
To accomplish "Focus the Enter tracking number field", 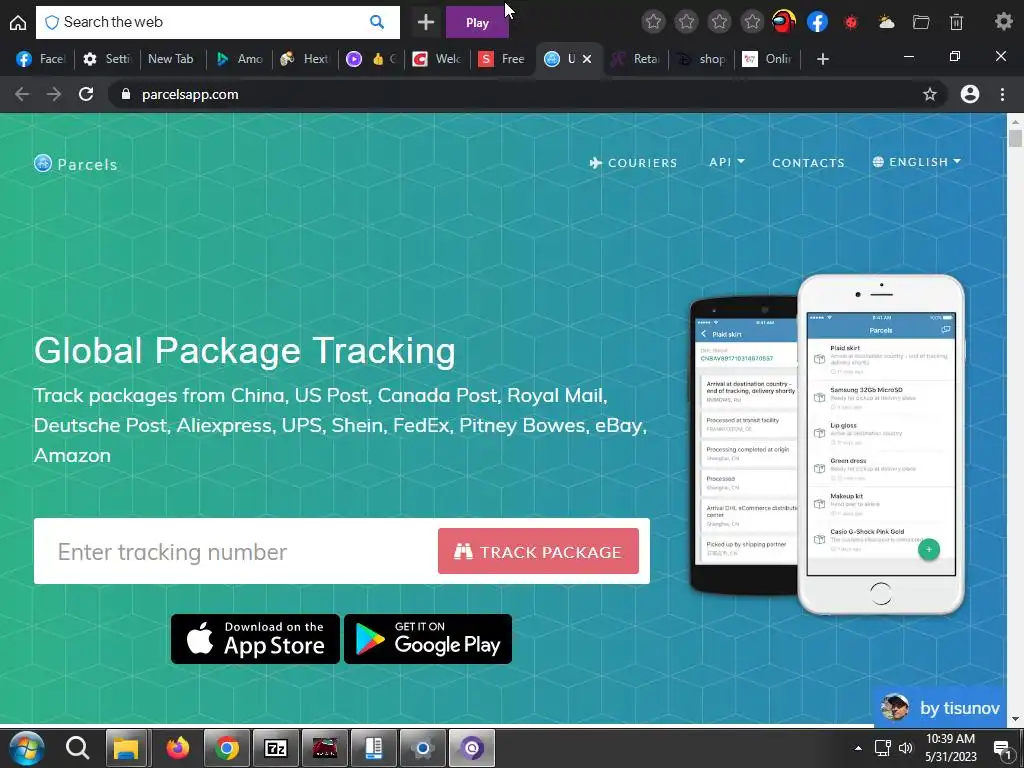I will (236, 551).
